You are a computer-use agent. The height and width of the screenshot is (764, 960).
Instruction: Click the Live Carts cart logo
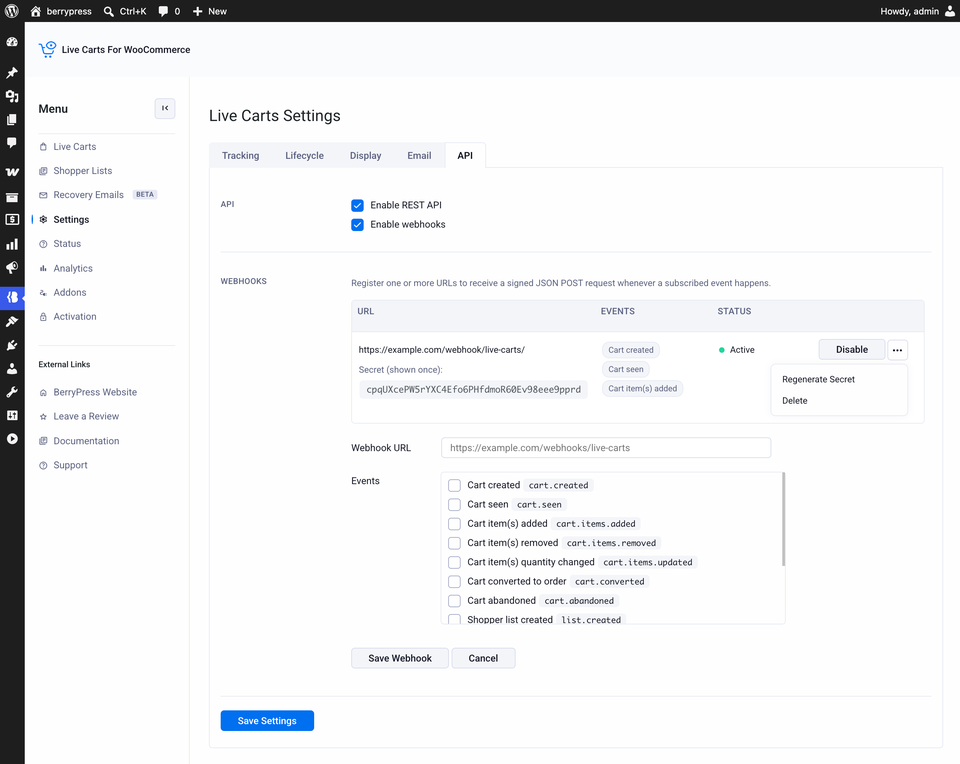47,50
